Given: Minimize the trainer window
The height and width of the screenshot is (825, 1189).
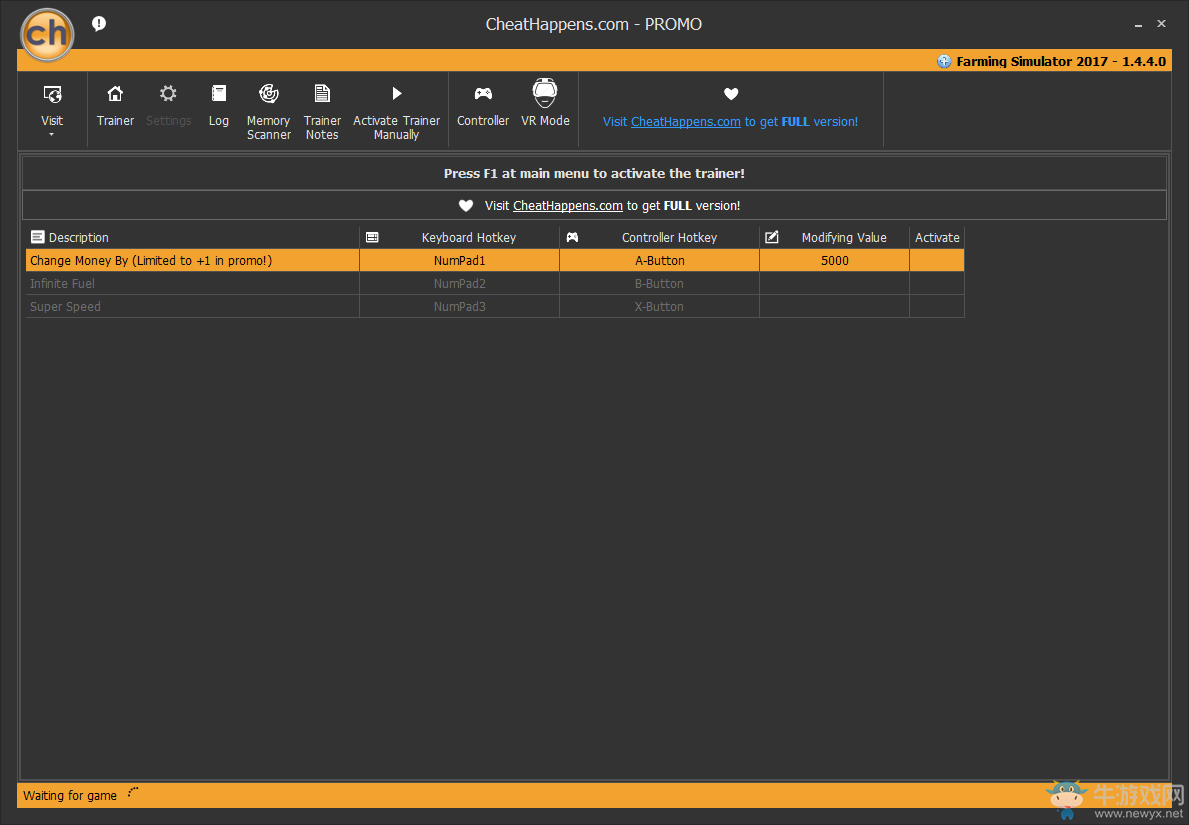Looking at the screenshot, I should pos(1138,24).
